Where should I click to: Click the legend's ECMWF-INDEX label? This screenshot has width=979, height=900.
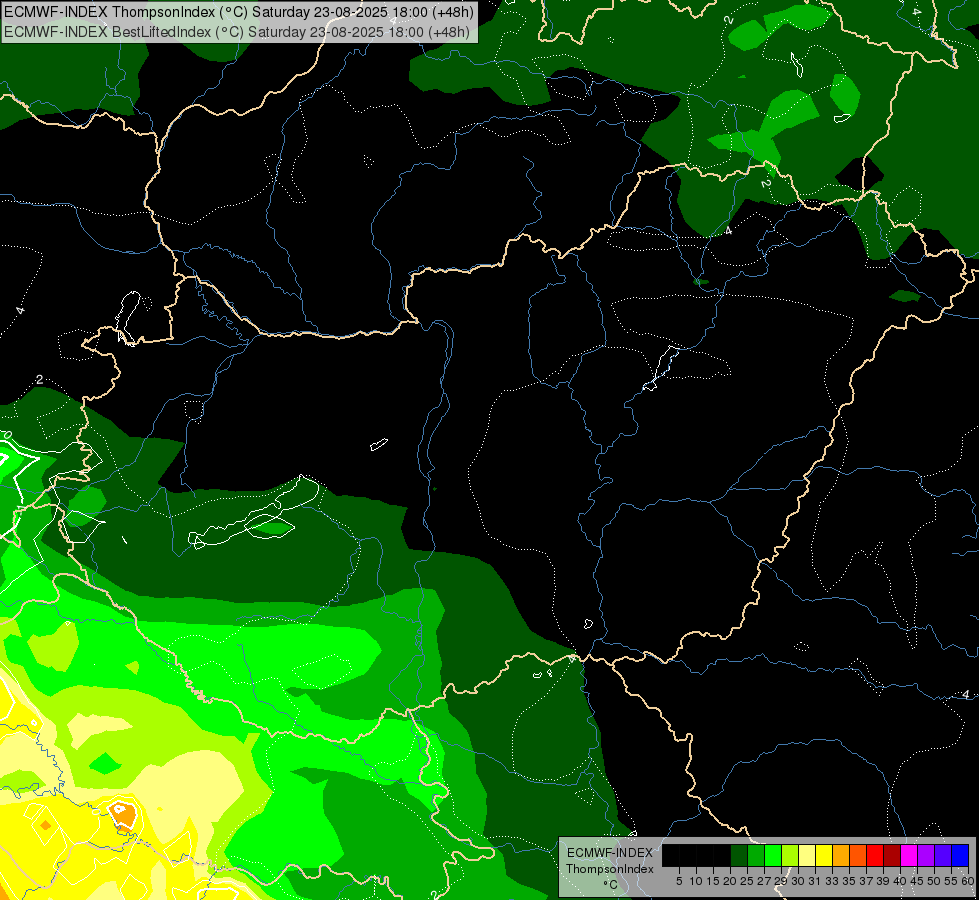point(610,853)
